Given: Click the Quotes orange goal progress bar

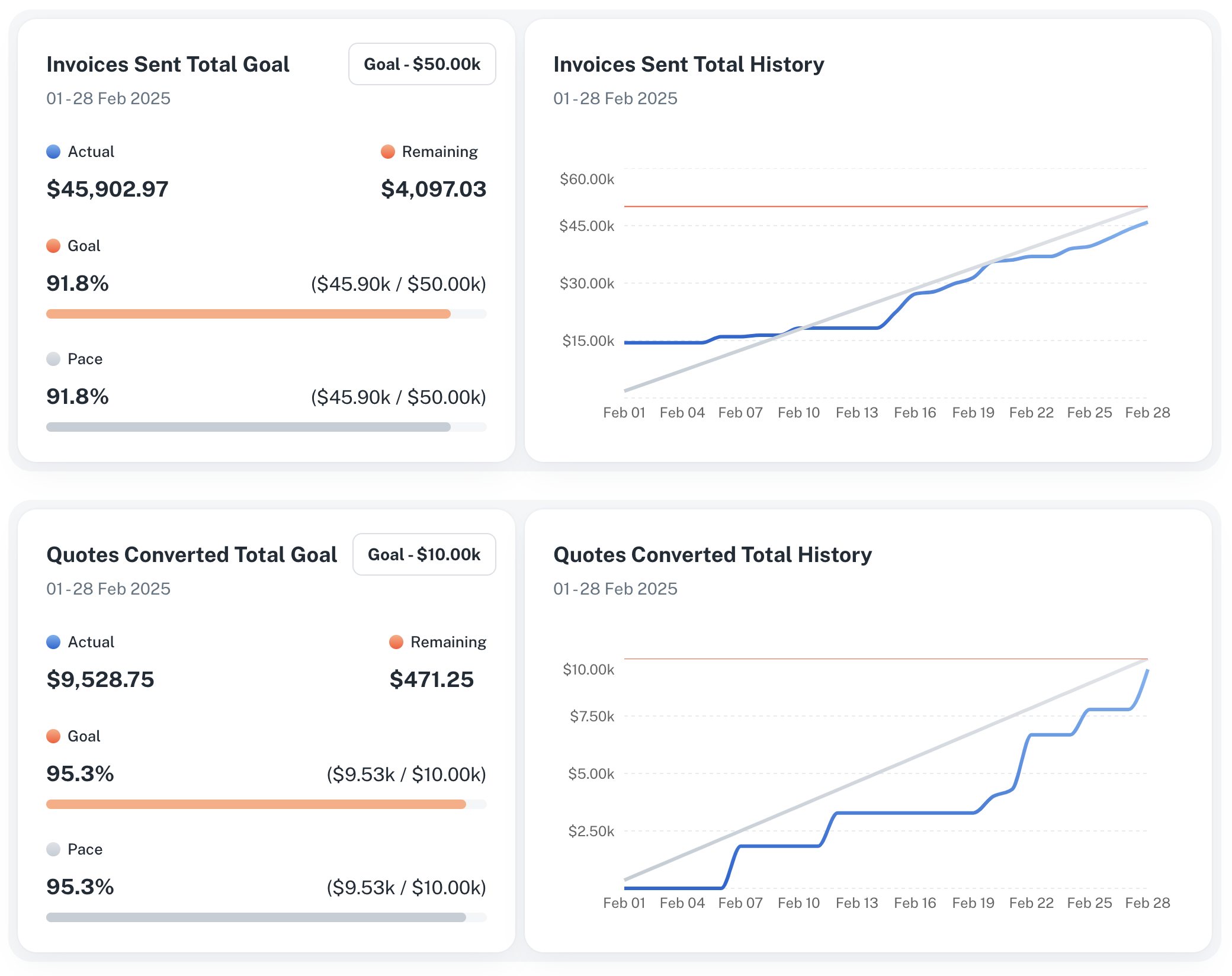Looking at the screenshot, I should click(256, 804).
